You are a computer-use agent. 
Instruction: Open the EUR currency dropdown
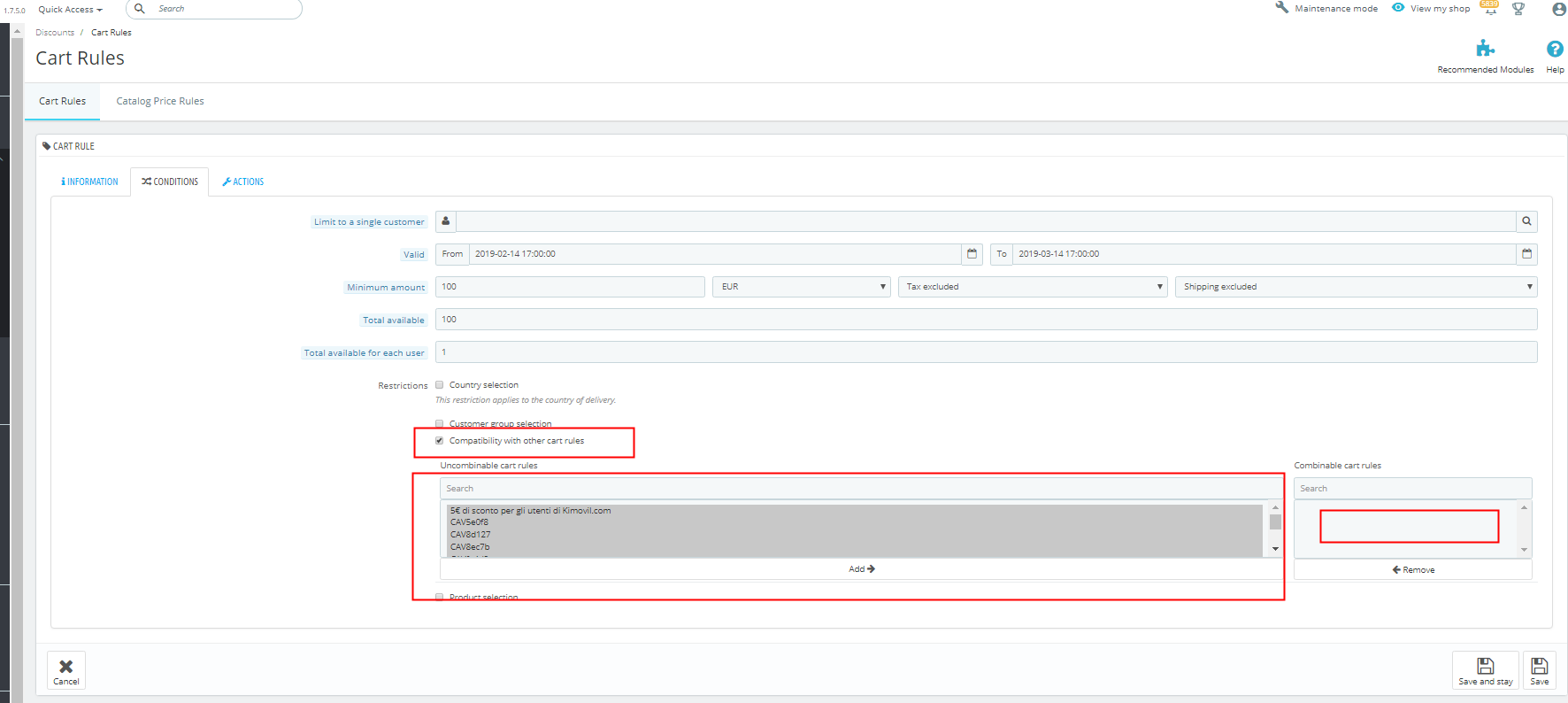tap(802, 287)
